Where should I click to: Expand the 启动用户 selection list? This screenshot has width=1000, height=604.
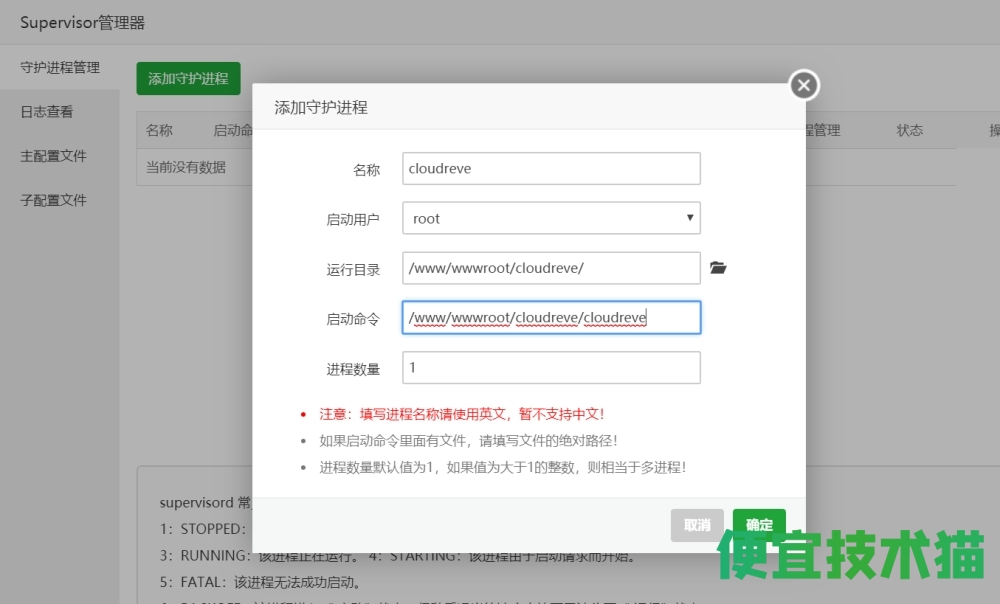click(550, 218)
